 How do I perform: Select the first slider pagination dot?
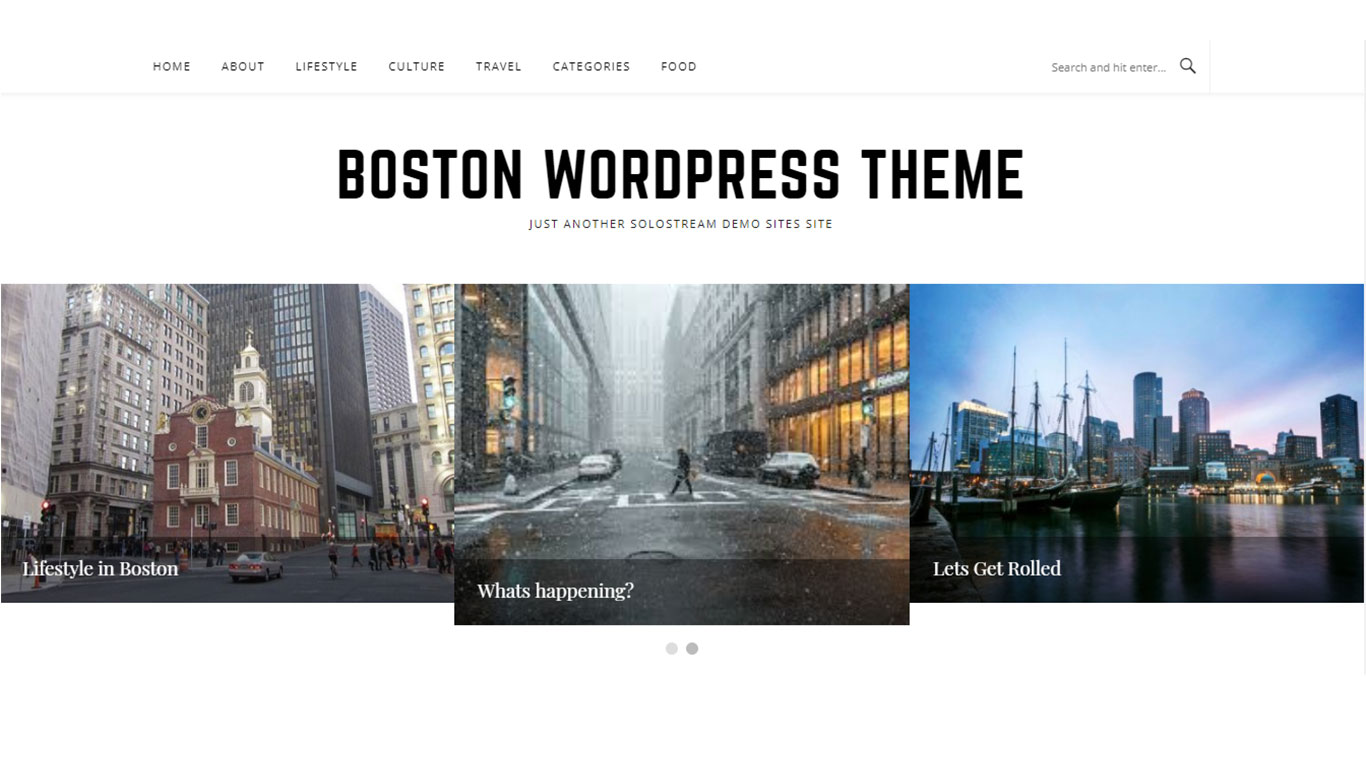pos(672,649)
